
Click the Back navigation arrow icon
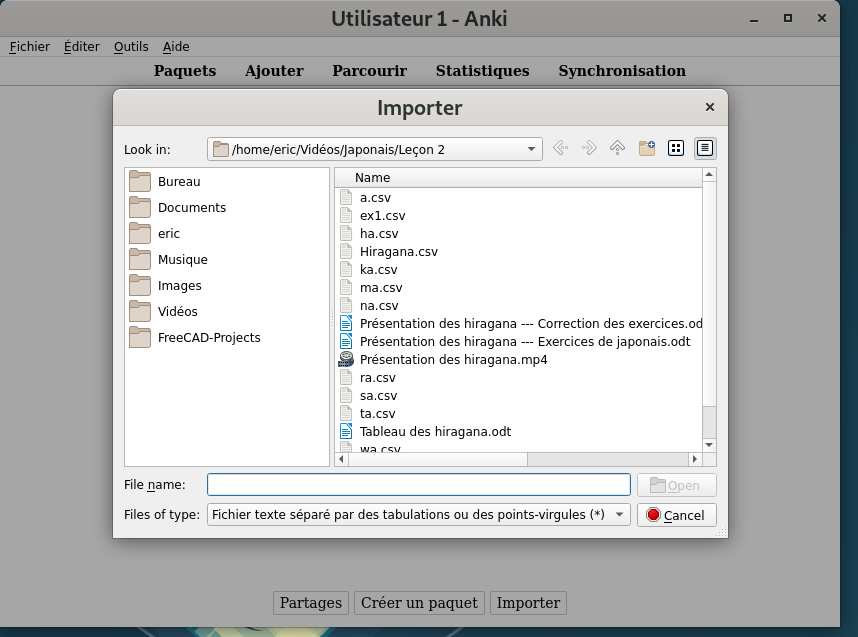(560, 148)
